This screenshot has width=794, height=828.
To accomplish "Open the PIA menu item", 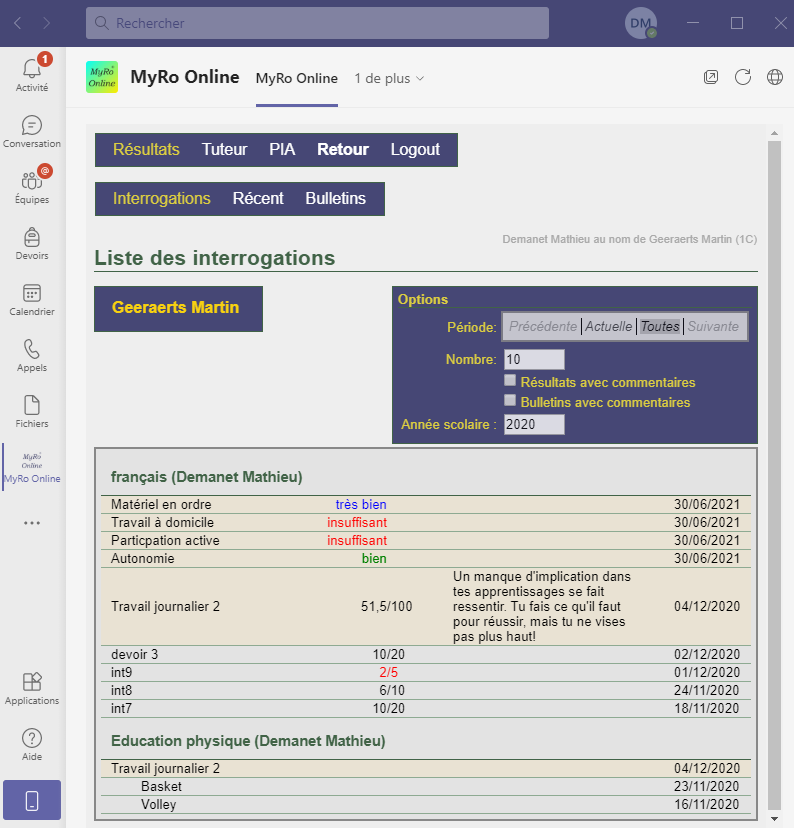I will pos(282,149).
